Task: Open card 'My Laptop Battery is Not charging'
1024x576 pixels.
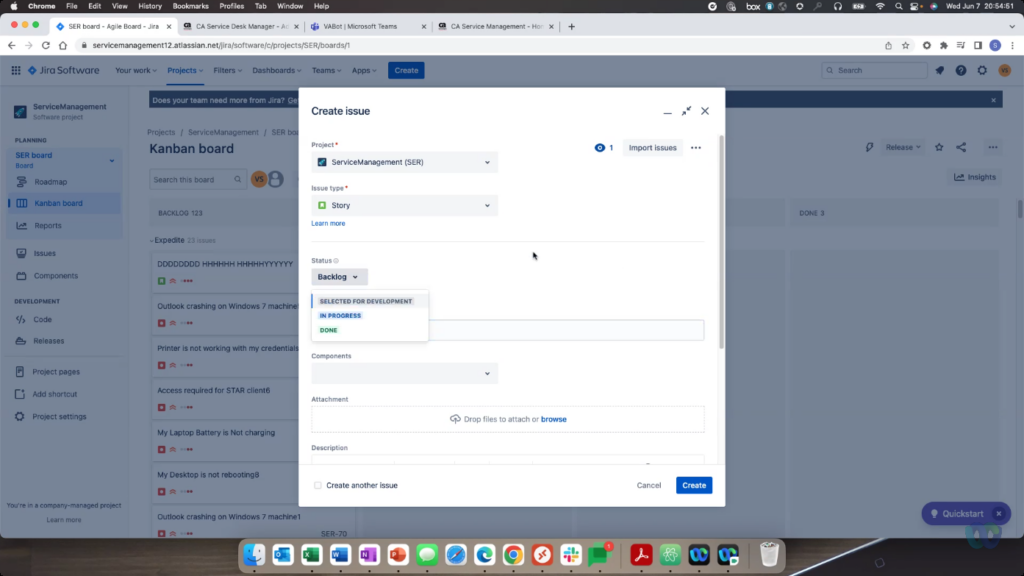Action: click(x=216, y=432)
